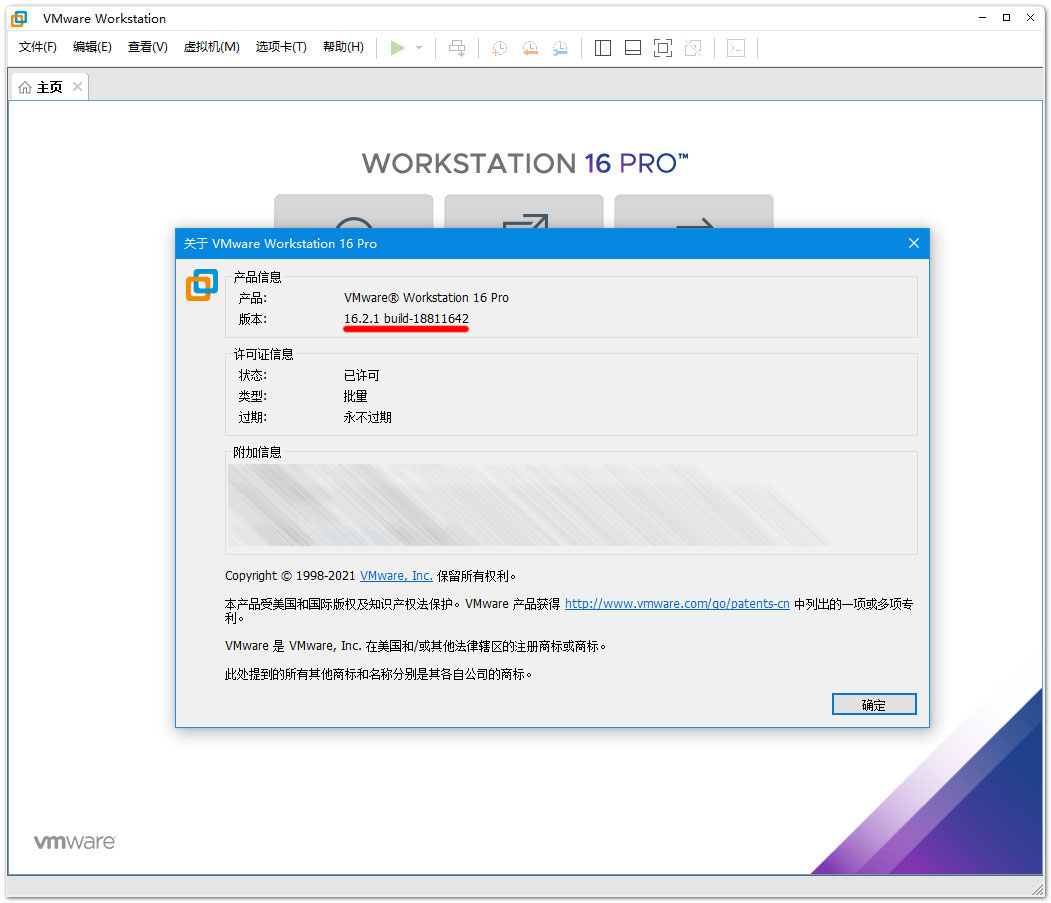Image resolution: width=1051 pixels, height=903 pixels.
Task: Click the VMware logo icon in About dialog
Action: click(202, 285)
